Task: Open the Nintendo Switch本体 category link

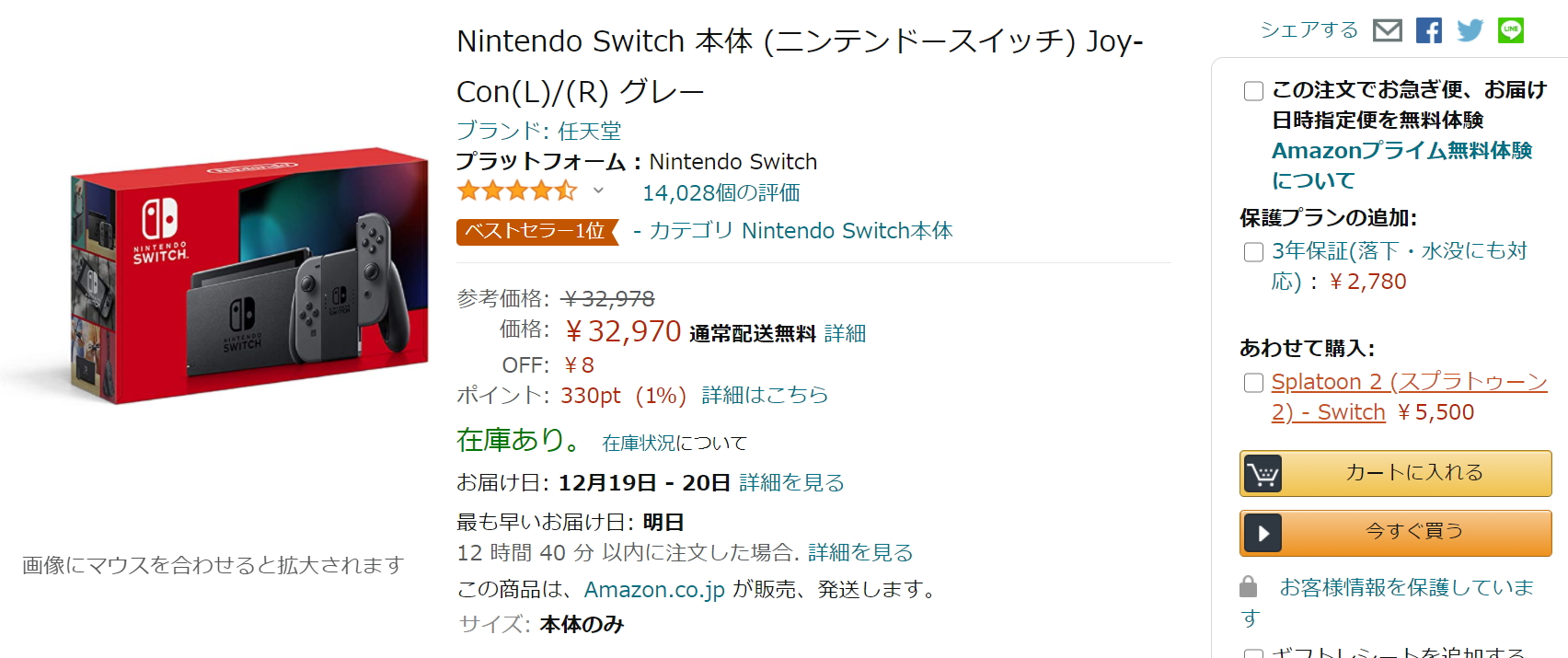Action: pos(847,231)
